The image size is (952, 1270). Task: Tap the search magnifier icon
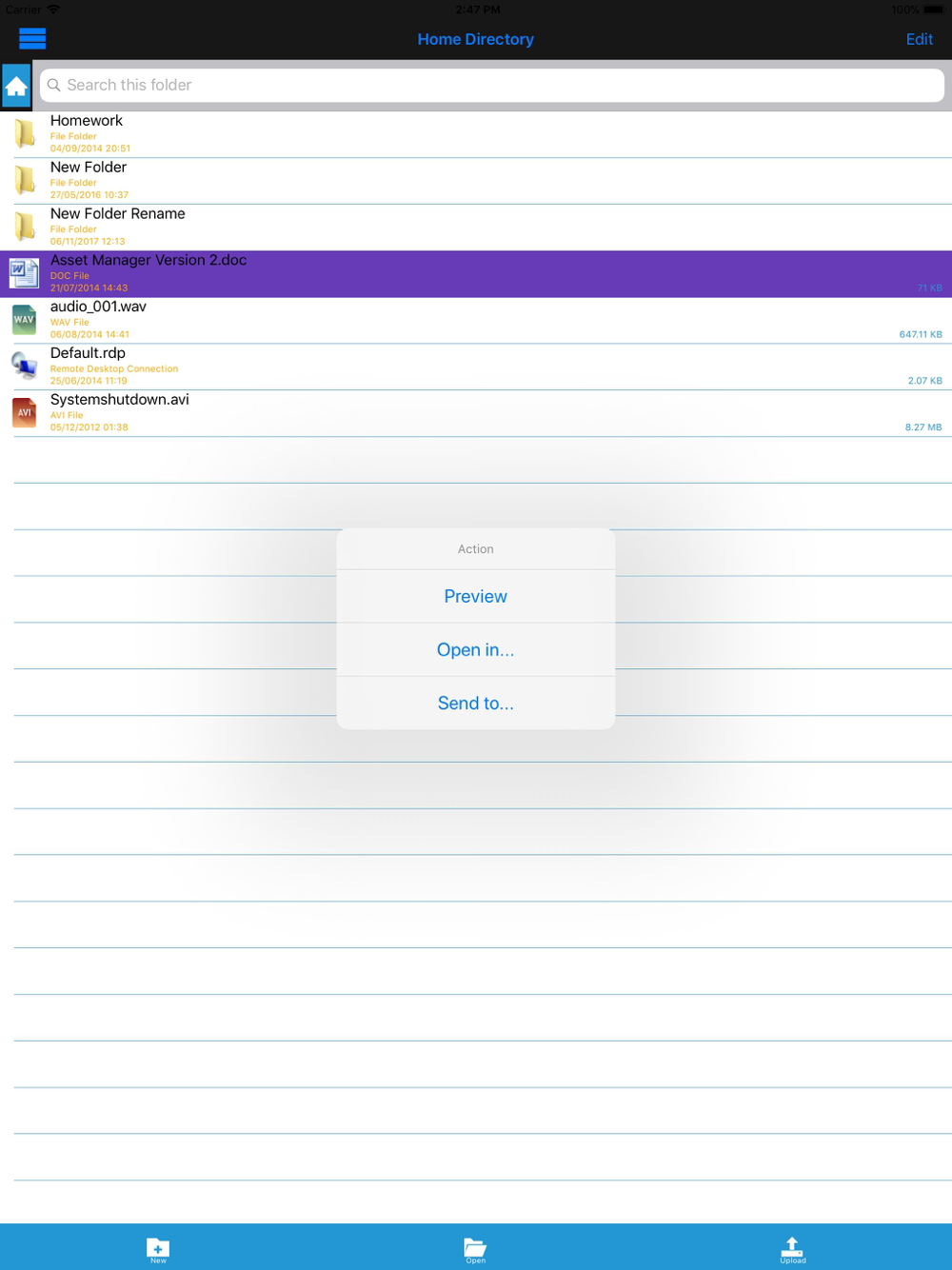pos(54,85)
